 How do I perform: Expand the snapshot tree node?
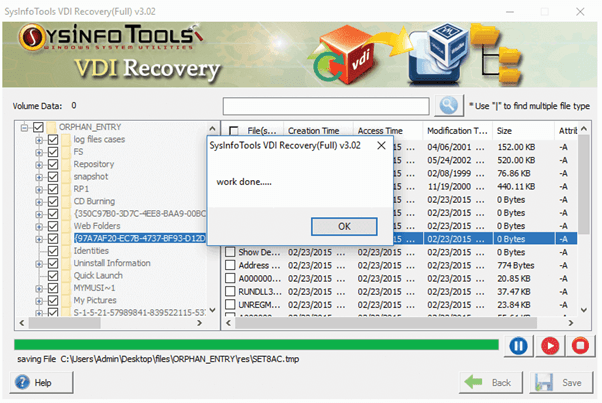(39, 177)
